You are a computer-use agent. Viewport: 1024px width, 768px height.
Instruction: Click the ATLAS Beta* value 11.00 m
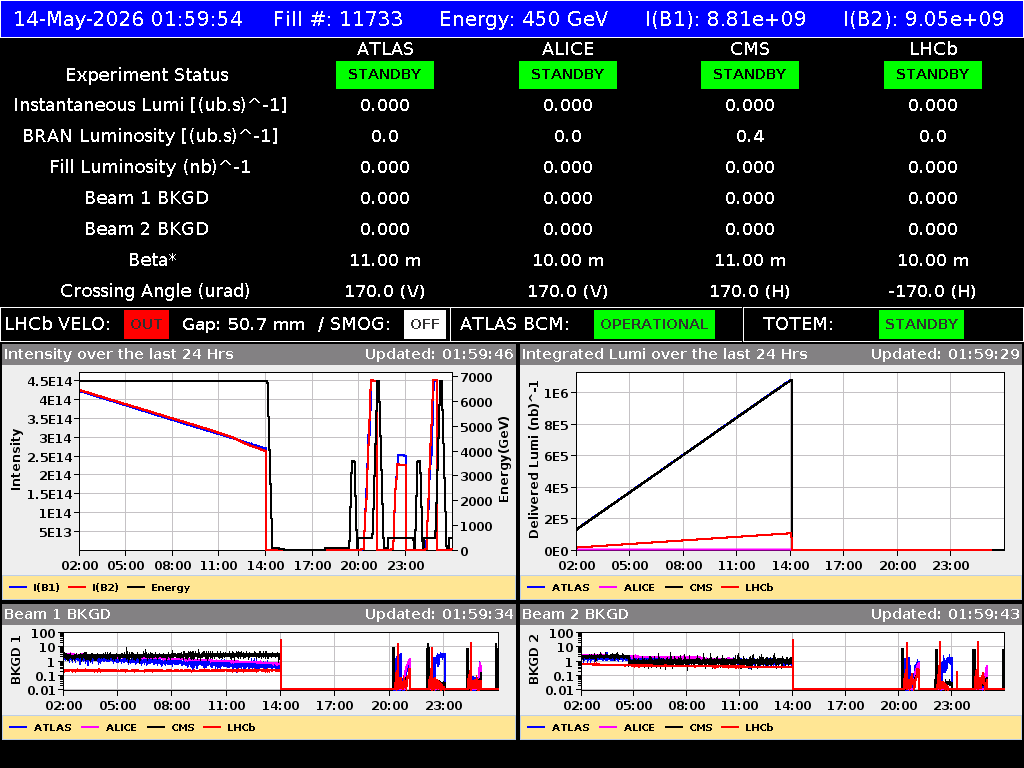pyautogui.click(x=385, y=260)
